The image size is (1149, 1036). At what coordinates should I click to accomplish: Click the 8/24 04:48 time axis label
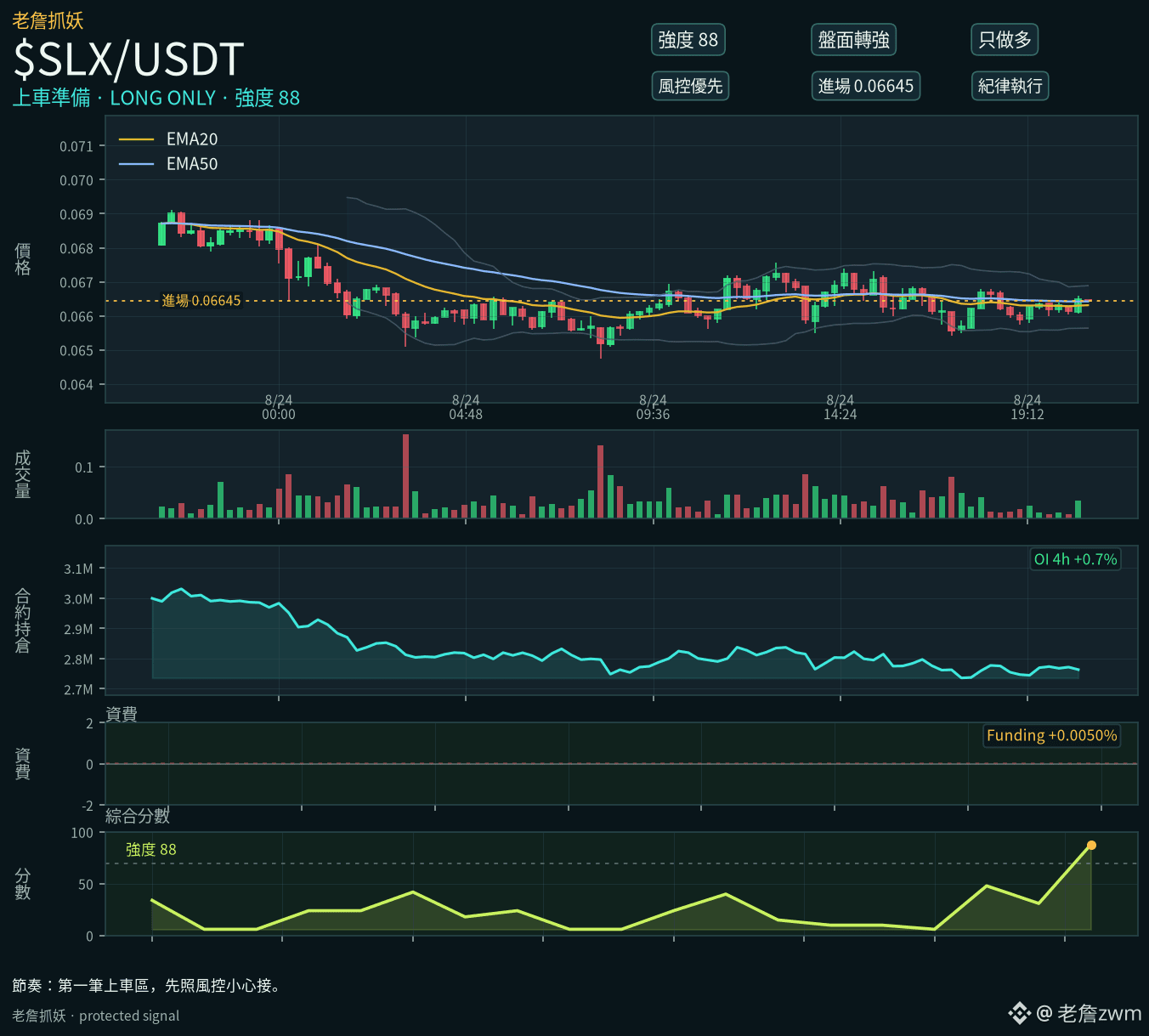[x=466, y=407]
